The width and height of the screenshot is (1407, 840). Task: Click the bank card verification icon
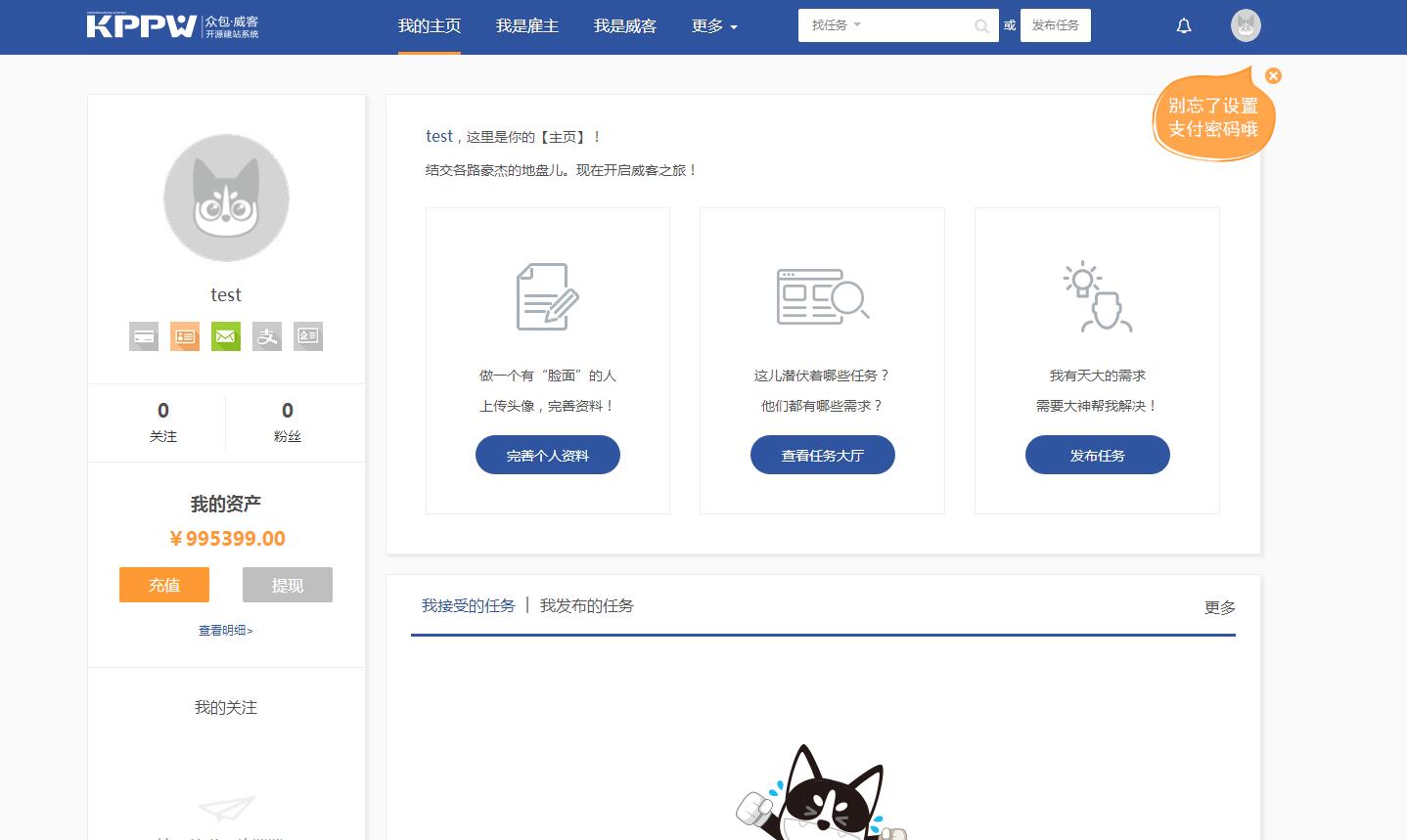tap(144, 336)
